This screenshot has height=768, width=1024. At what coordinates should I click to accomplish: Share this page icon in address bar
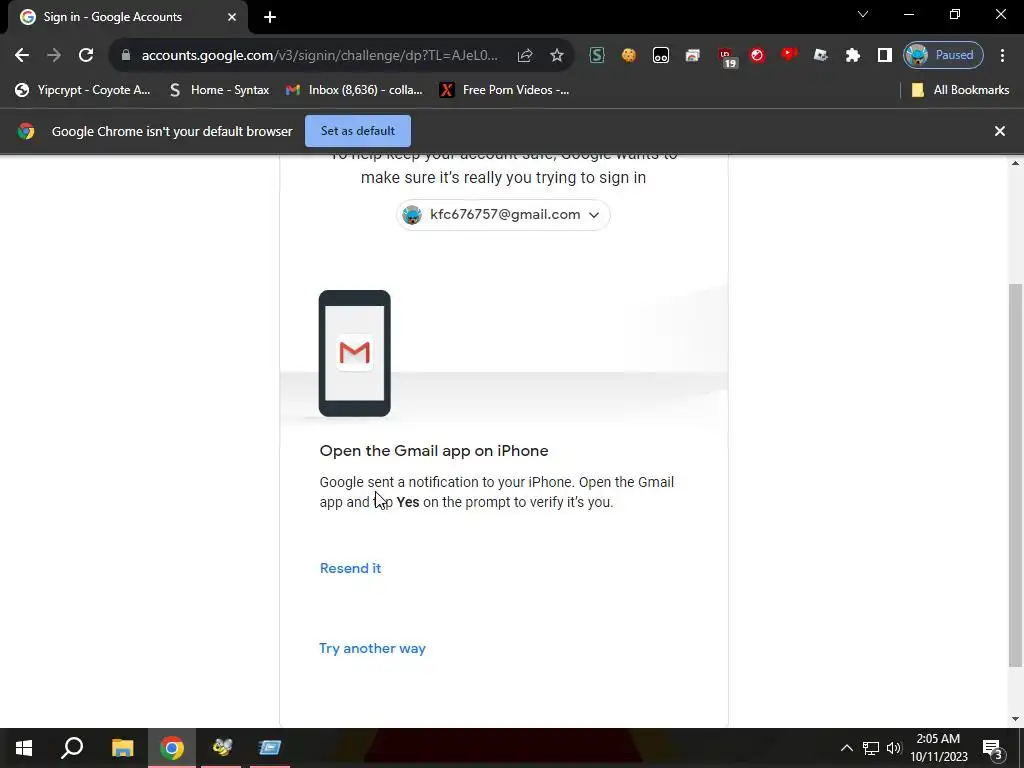tap(525, 56)
